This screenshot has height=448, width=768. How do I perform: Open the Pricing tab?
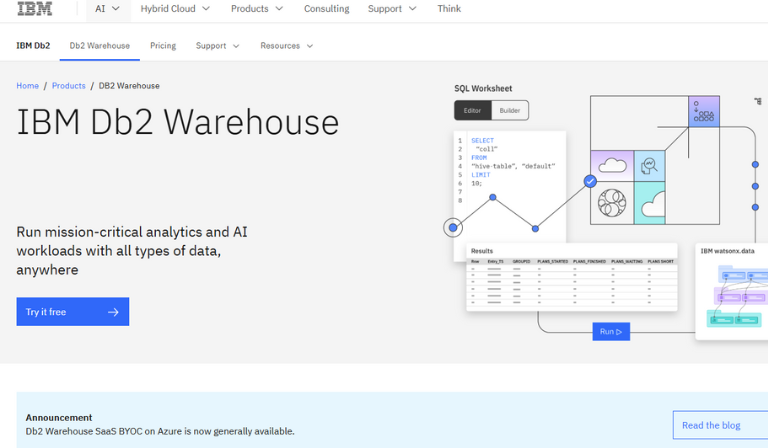(x=163, y=46)
